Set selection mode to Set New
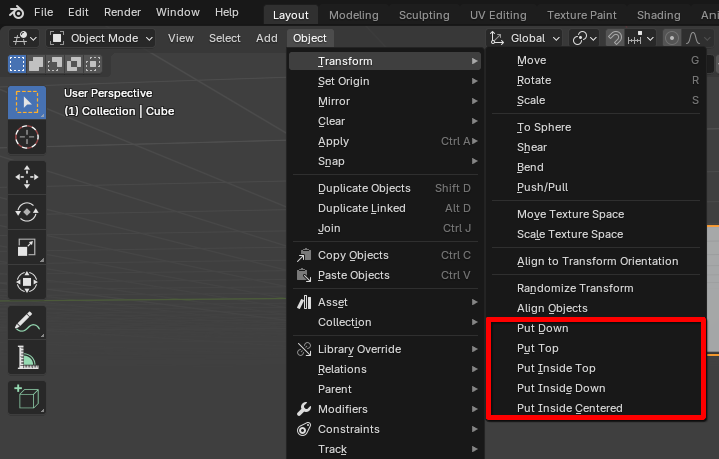The image size is (719, 459). pos(17,64)
